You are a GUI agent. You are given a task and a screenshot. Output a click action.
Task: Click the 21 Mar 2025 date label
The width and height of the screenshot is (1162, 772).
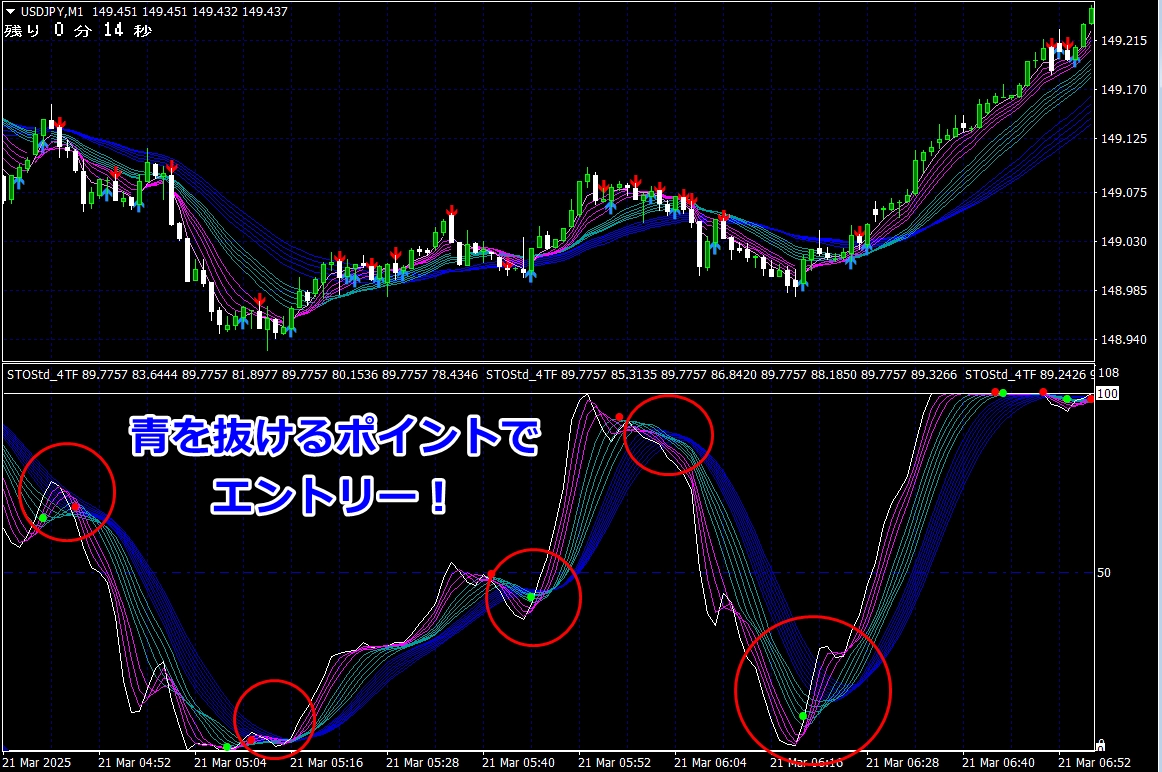pos(36,762)
